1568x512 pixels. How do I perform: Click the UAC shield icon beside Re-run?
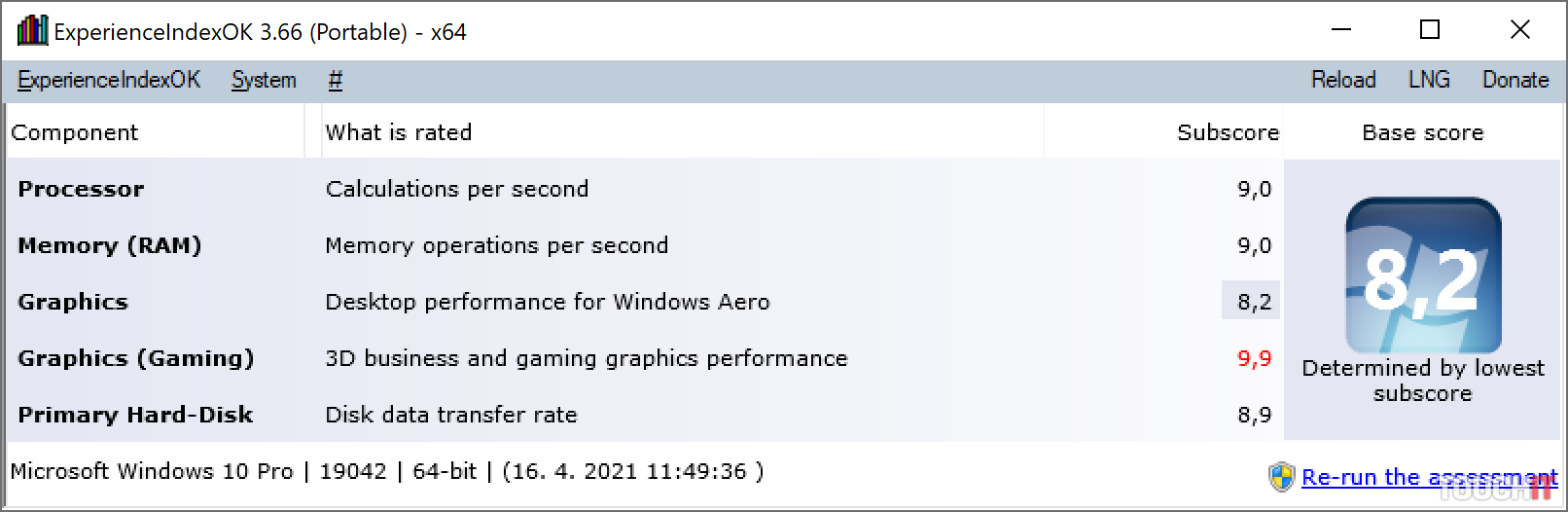tap(1282, 477)
